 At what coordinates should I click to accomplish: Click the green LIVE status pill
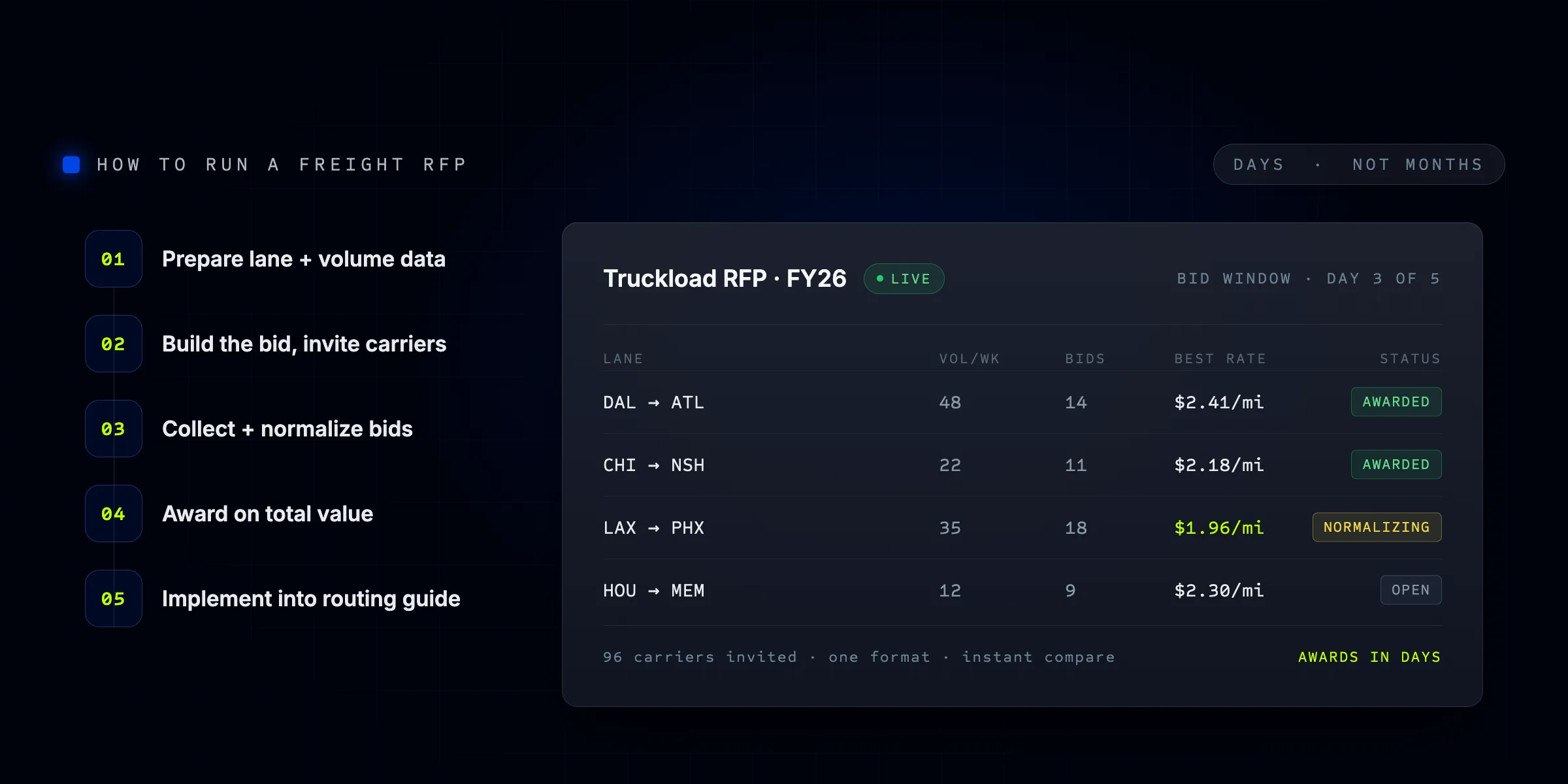pyautogui.click(x=904, y=279)
